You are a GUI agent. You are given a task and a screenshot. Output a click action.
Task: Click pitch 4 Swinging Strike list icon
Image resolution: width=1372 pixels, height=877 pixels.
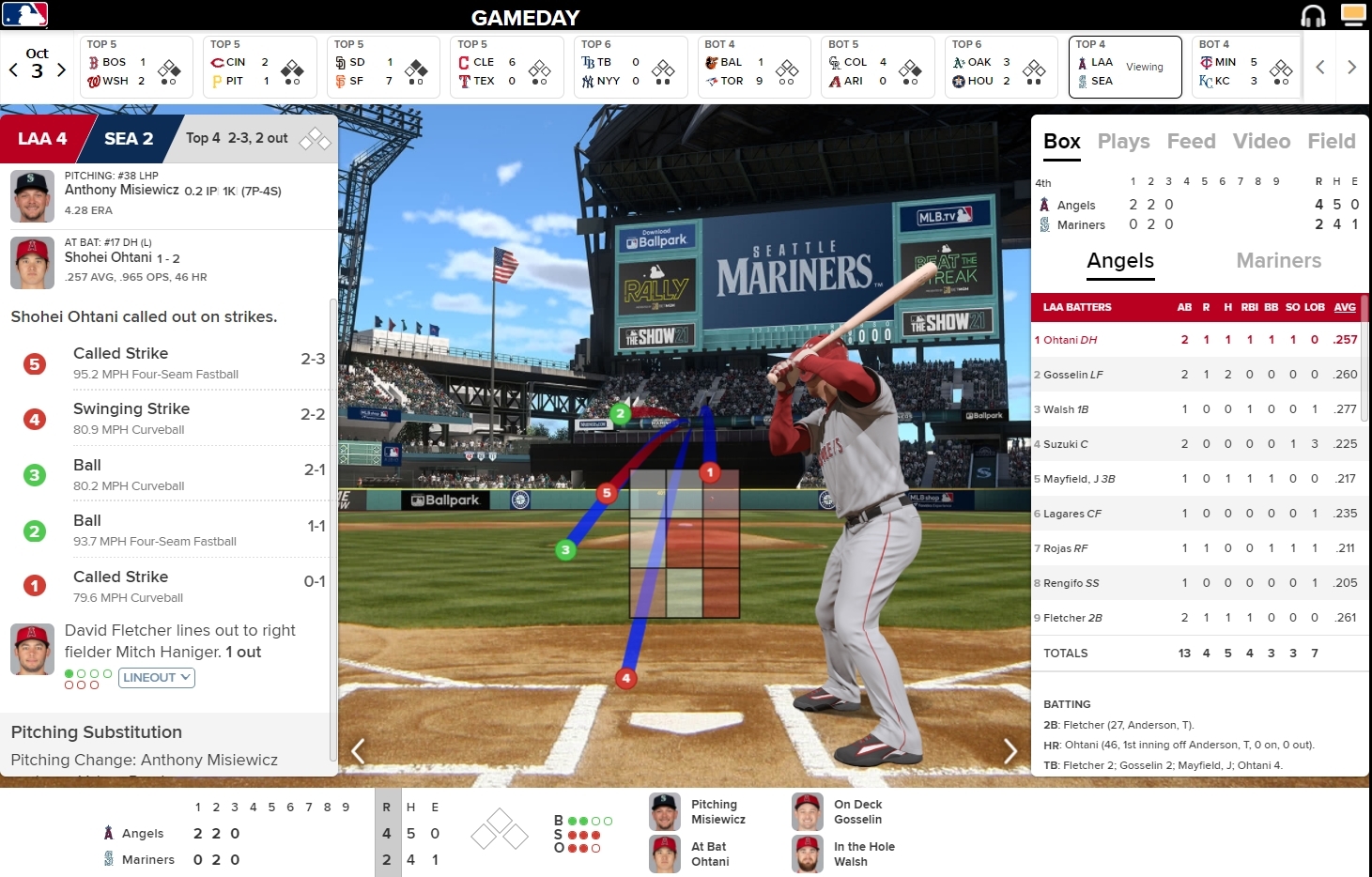(x=35, y=419)
